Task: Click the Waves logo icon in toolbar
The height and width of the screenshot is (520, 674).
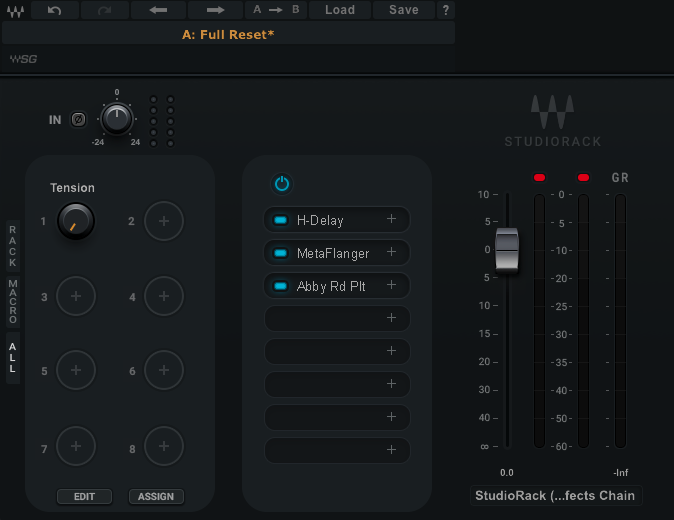Action: (x=15, y=10)
